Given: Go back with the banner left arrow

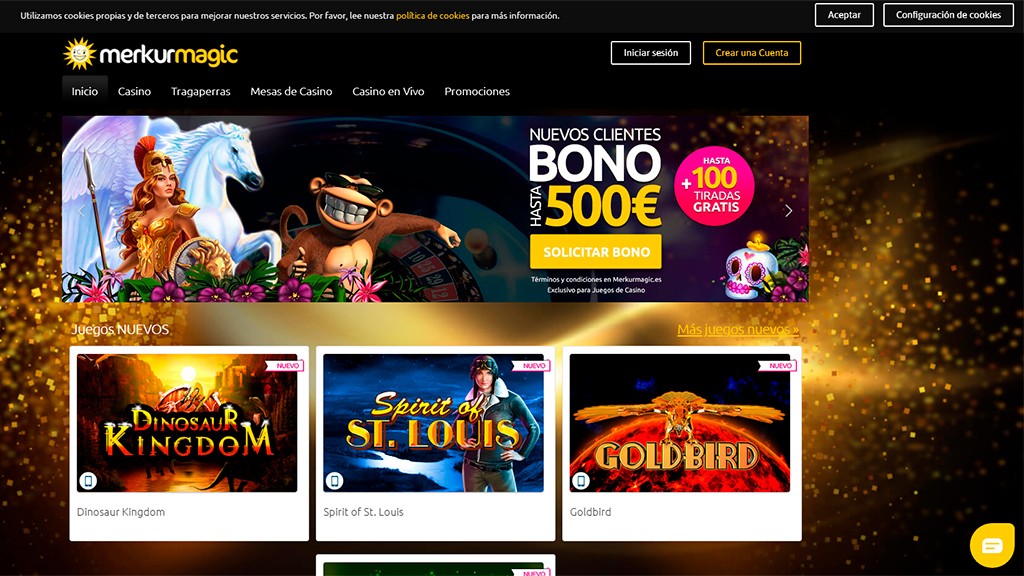Looking at the screenshot, I should coord(81,210).
